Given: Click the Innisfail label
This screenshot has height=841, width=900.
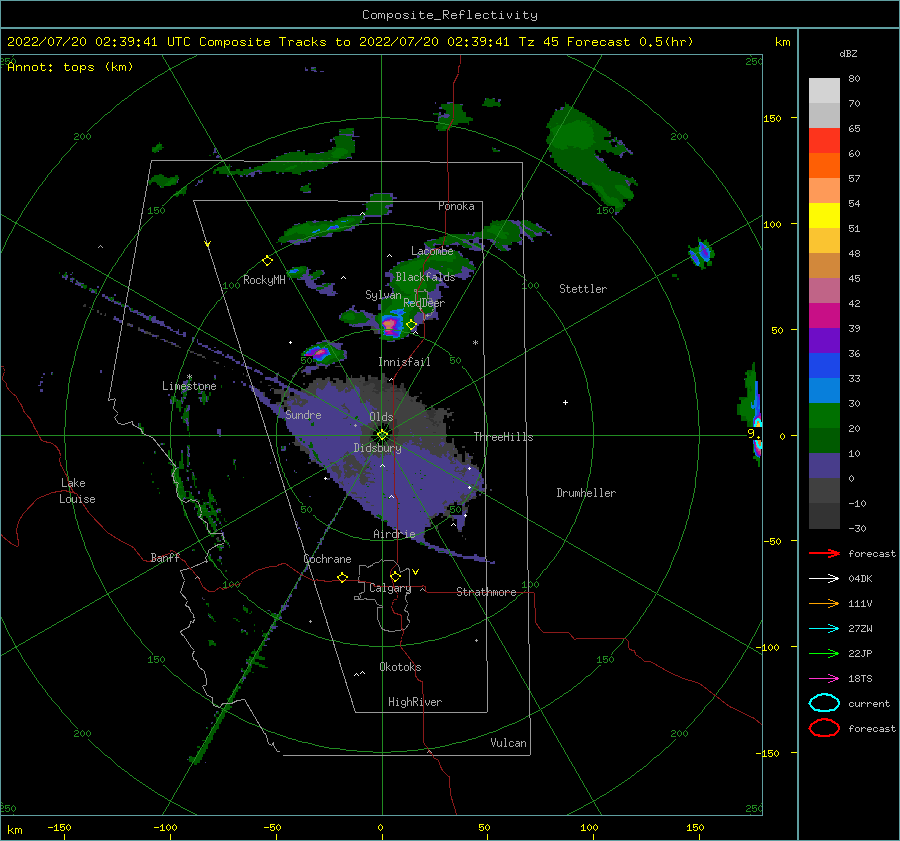Looking at the screenshot, I should click(404, 362).
